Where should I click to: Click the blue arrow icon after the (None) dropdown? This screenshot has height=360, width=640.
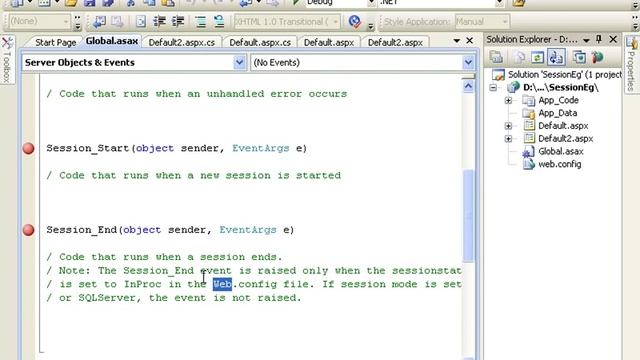tap(99, 21)
